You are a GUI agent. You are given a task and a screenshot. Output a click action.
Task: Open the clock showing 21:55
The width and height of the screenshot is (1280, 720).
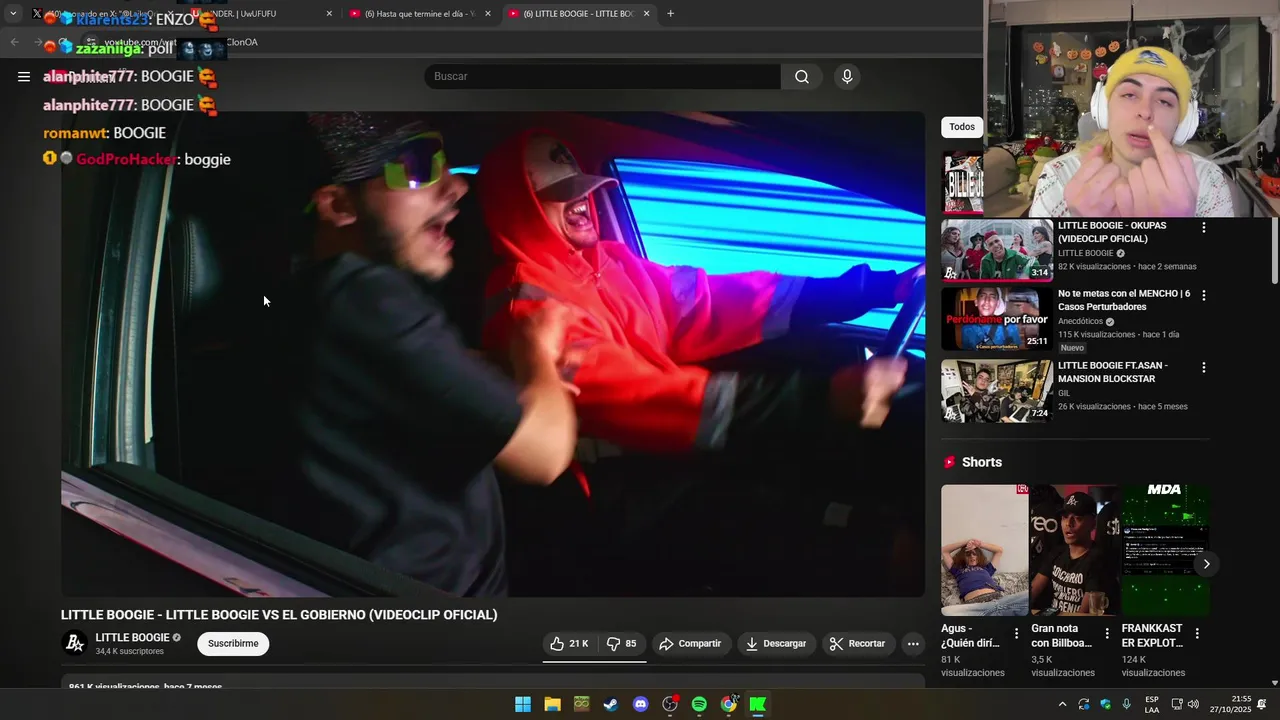[x=1230, y=704]
